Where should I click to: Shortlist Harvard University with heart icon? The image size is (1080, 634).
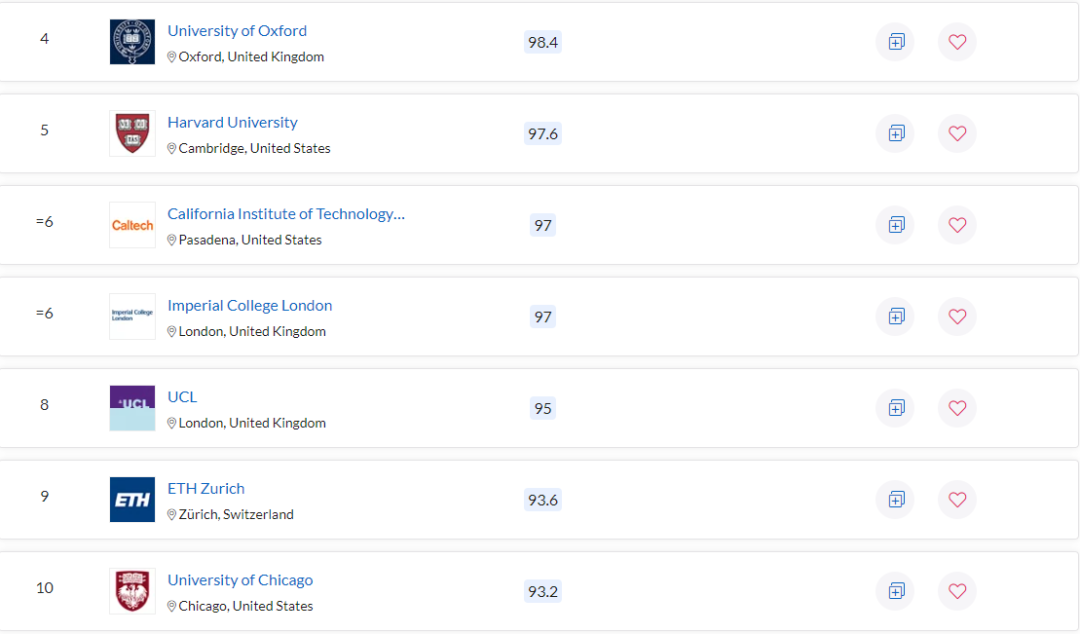pyautogui.click(x=957, y=133)
